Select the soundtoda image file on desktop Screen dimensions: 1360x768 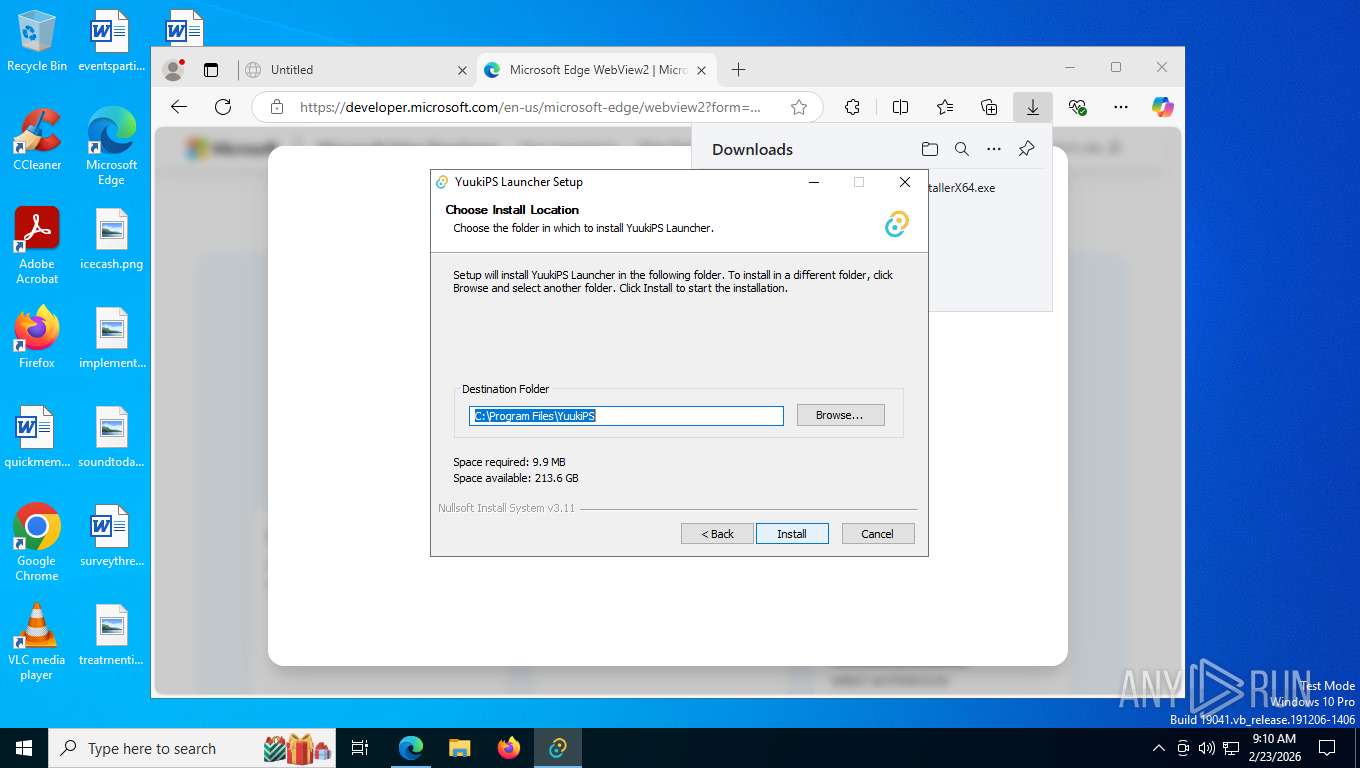pyautogui.click(x=111, y=437)
